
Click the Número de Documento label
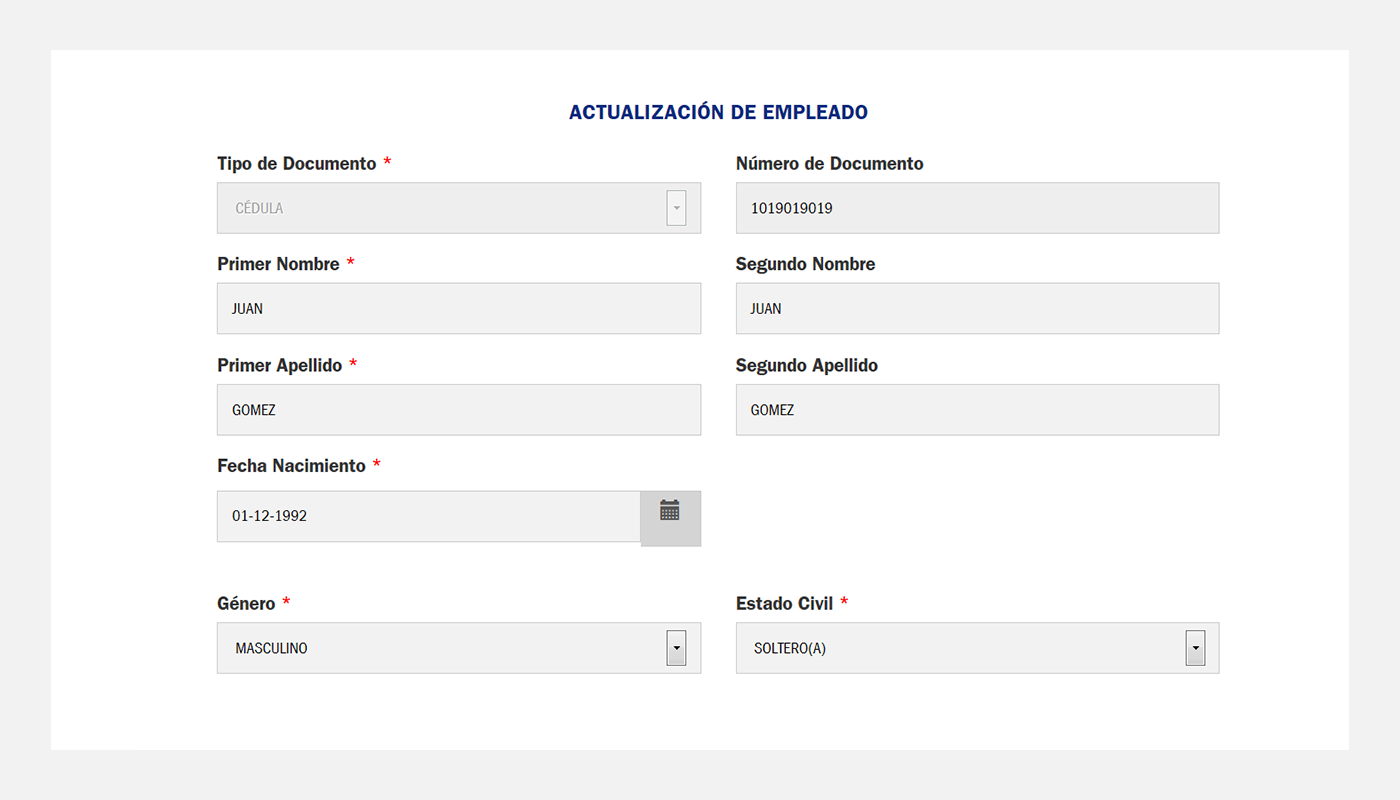[829, 163]
